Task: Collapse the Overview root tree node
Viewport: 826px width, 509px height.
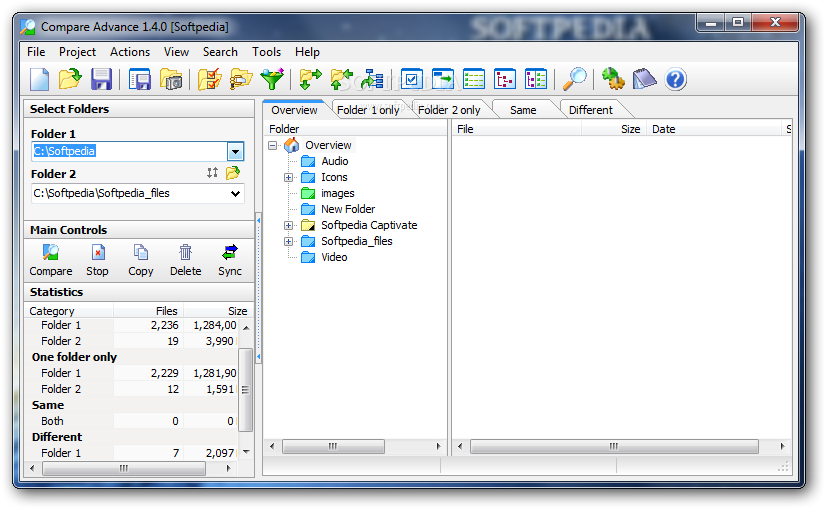Action: pyautogui.click(x=272, y=145)
